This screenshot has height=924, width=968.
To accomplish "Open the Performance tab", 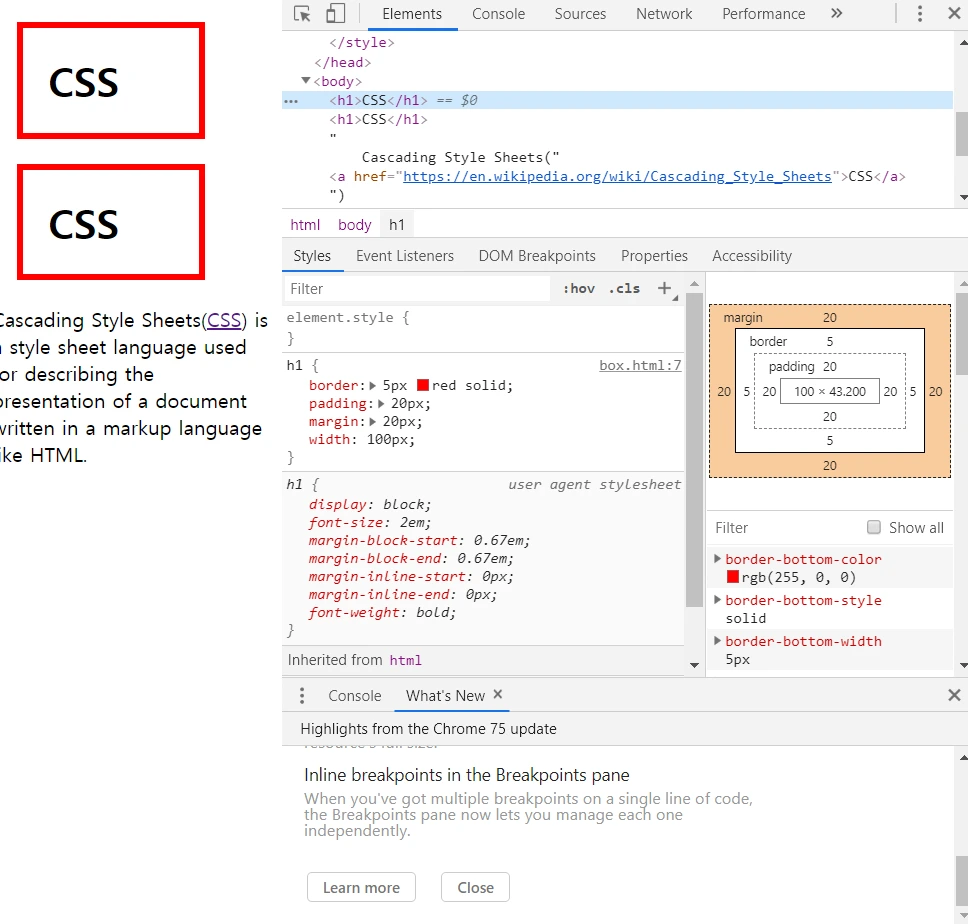I will click(x=764, y=14).
